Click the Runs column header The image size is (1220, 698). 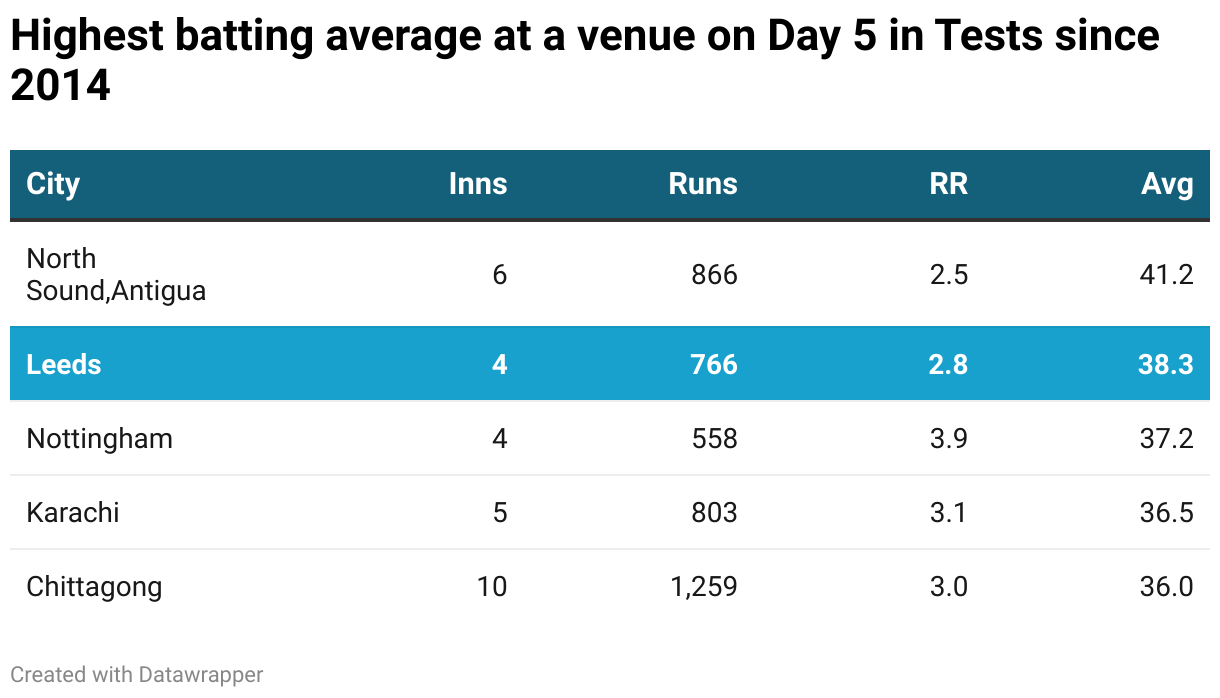(x=702, y=184)
